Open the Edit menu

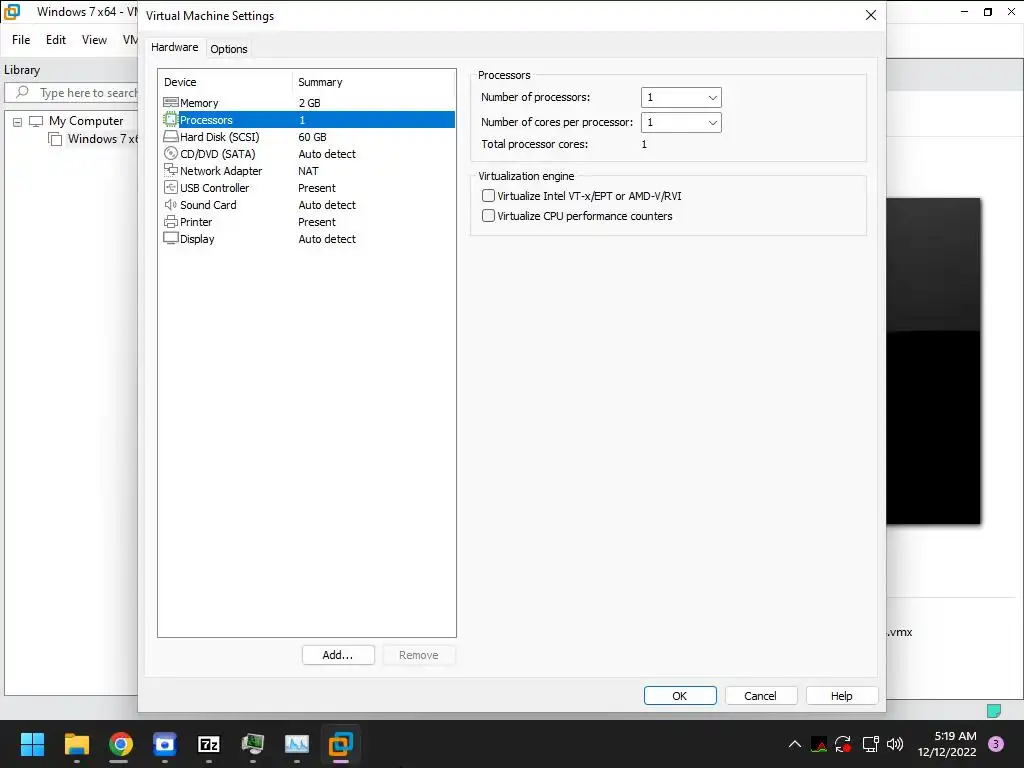pos(56,40)
